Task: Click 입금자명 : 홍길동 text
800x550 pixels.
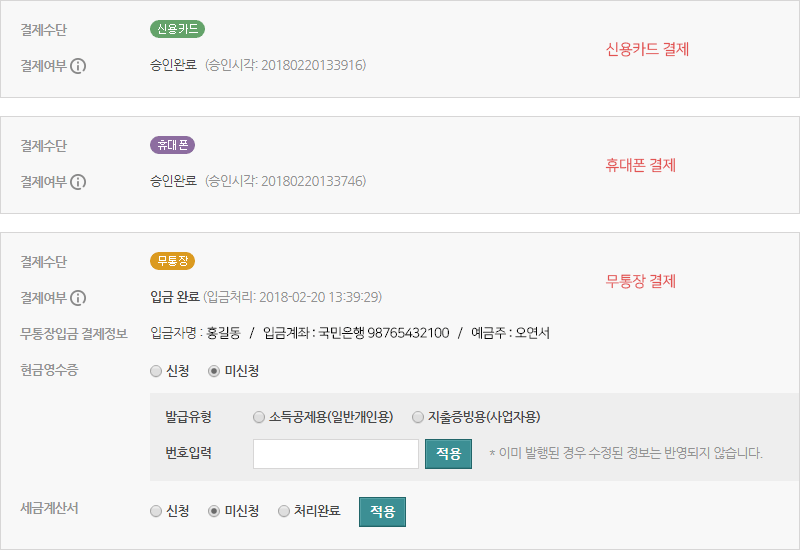Action: point(195,333)
